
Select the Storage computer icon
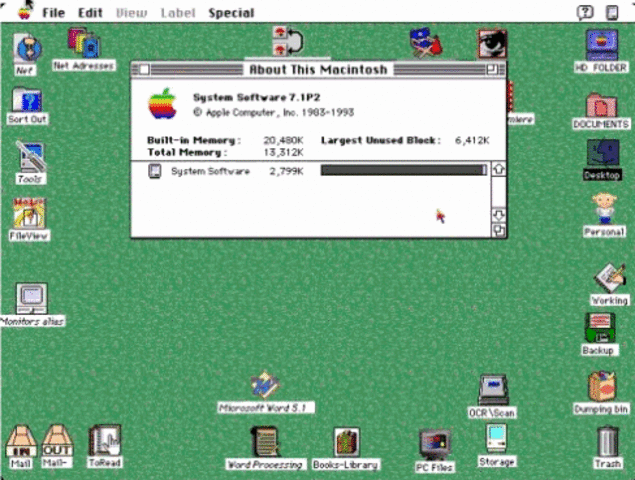pos(496,439)
